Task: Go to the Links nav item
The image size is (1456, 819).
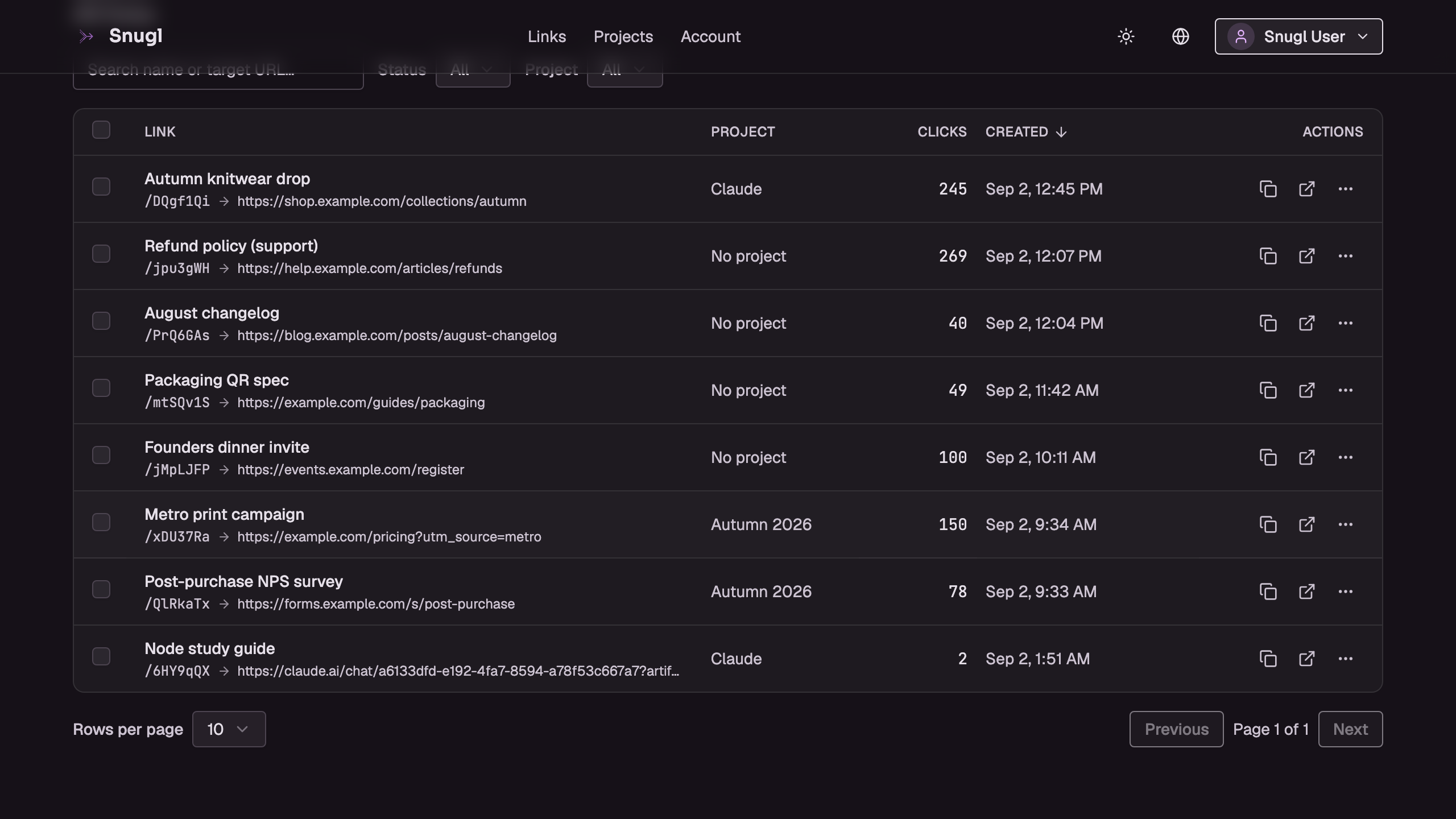Action: coord(547,36)
